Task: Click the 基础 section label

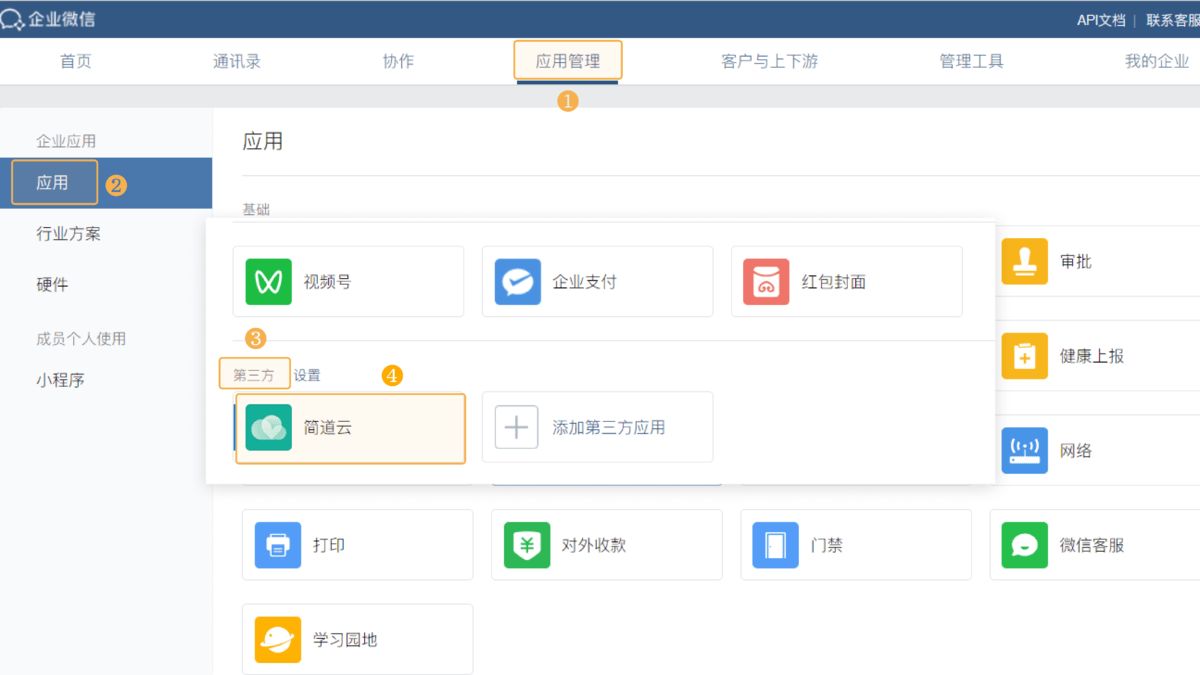Action: pyautogui.click(x=256, y=209)
